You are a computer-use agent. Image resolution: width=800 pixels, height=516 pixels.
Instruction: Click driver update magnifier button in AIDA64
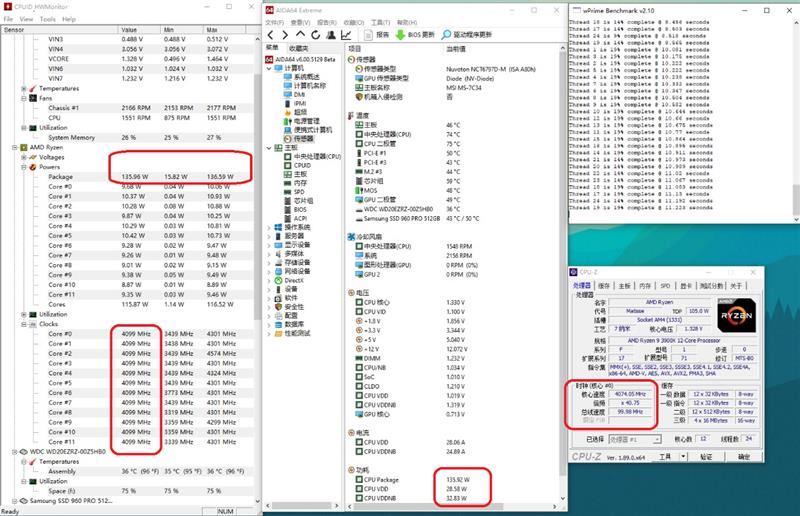pos(466,35)
